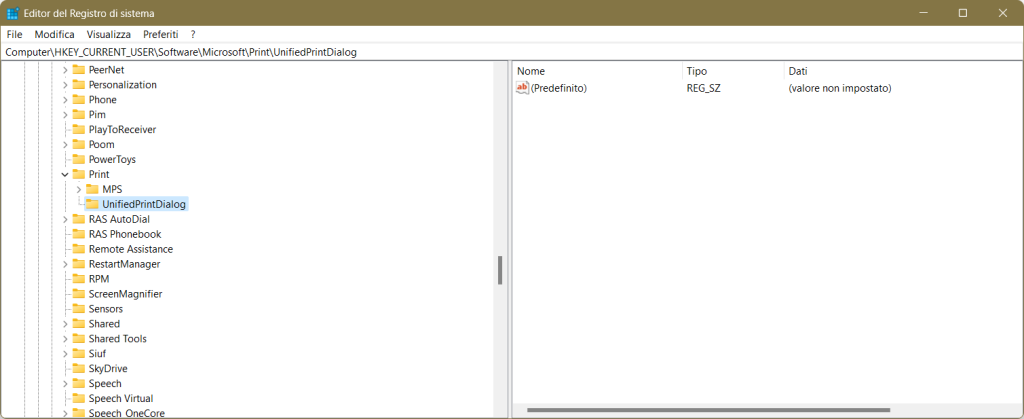
Task: Expand the Poom key chevron
Action: [65, 144]
